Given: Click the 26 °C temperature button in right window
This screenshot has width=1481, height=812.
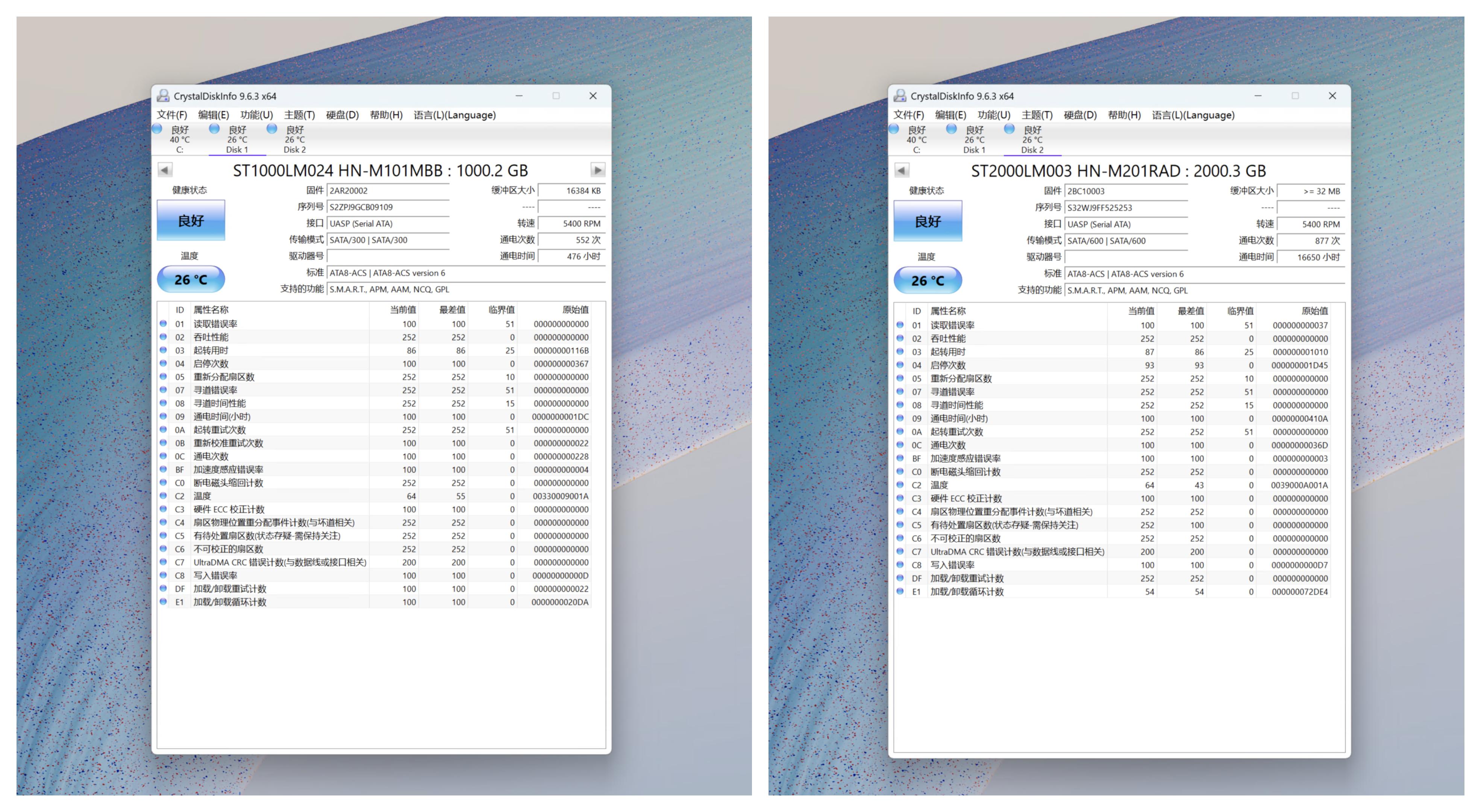Looking at the screenshot, I should (927, 280).
